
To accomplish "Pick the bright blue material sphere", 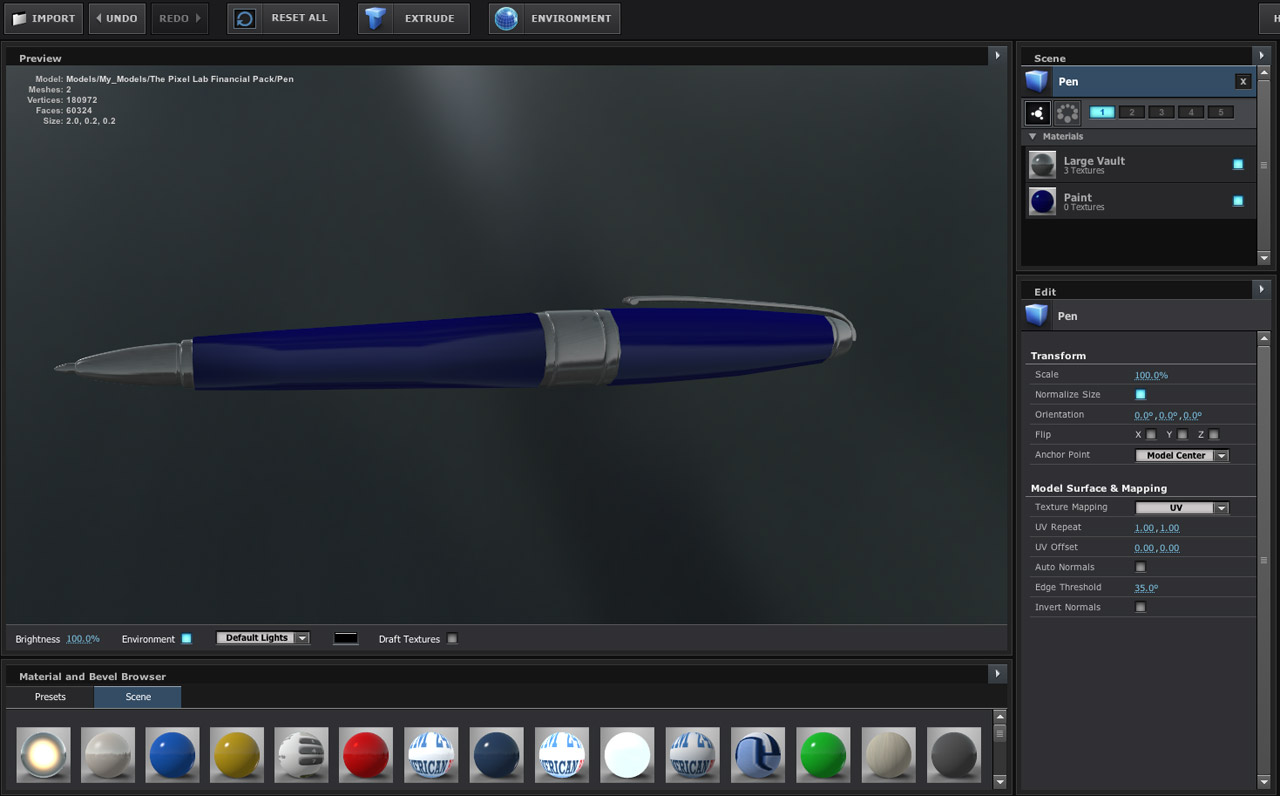I will click(x=172, y=754).
